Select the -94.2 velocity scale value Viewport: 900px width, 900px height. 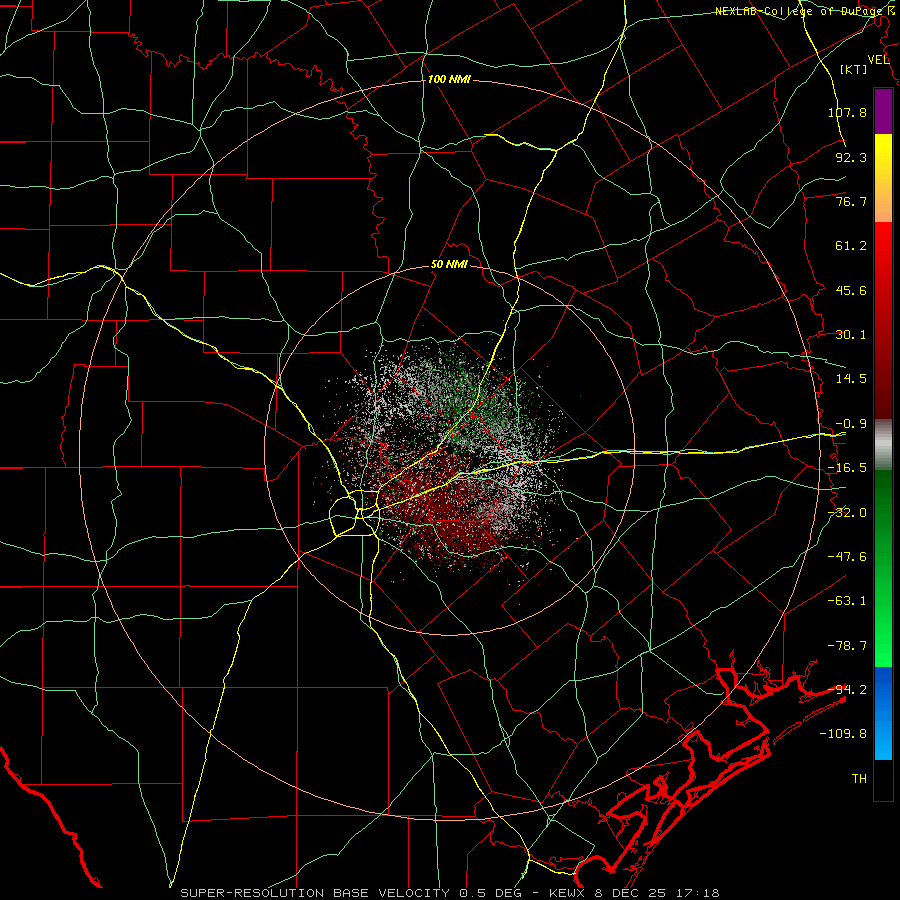[x=847, y=690]
